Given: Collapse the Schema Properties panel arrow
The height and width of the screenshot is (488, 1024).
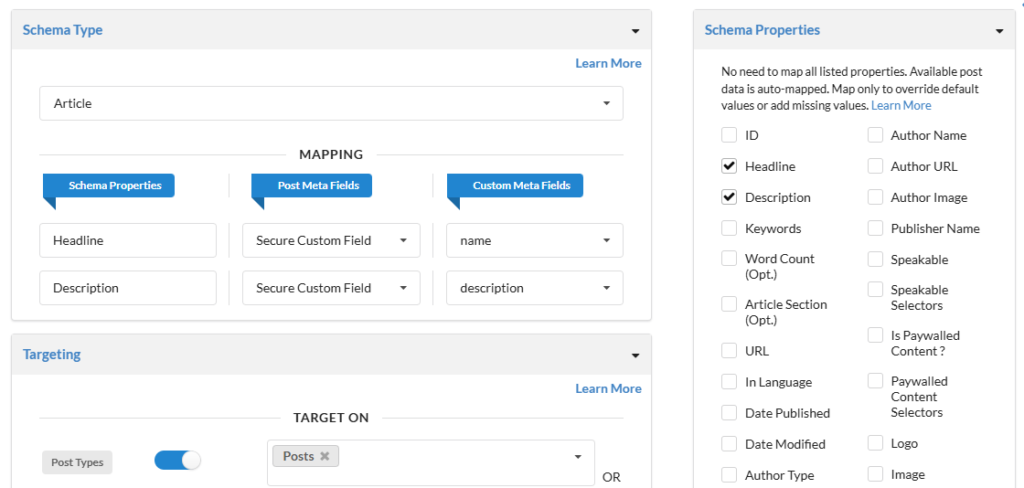Looking at the screenshot, I should coord(998,31).
